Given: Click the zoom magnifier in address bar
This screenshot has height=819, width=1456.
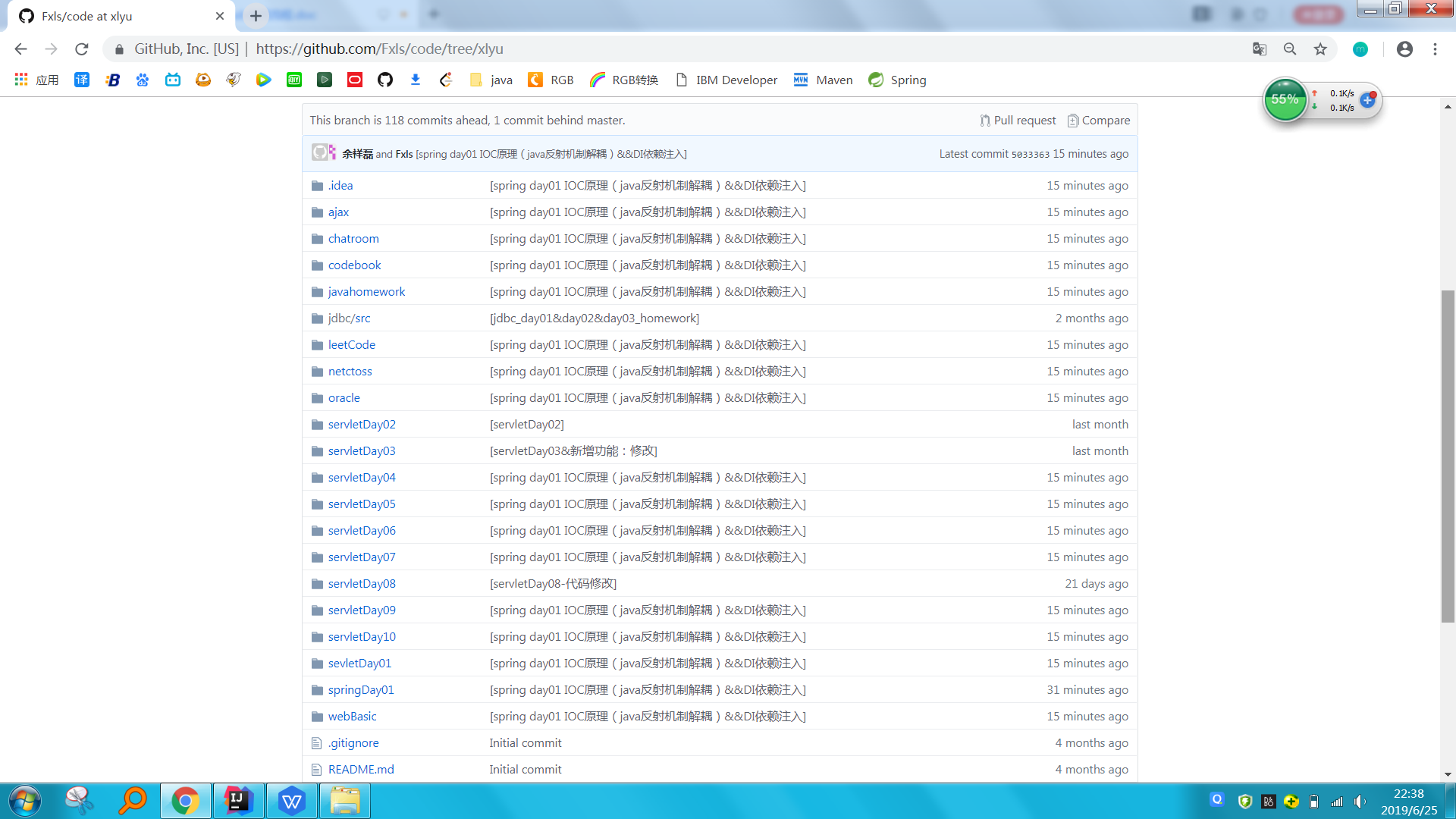Looking at the screenshot, I should click(x=1290, y=49).
